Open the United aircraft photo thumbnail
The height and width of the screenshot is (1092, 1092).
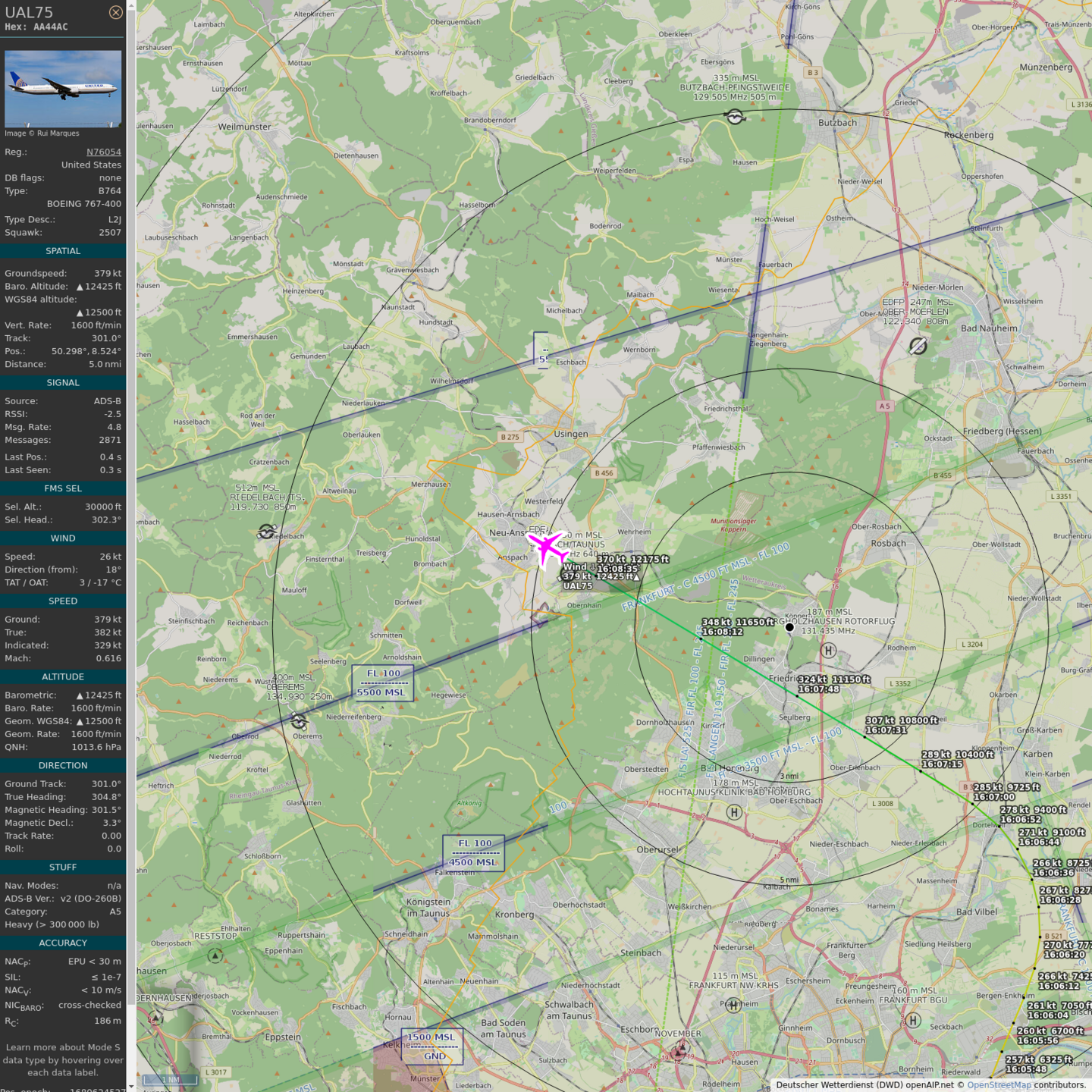[63, 88]
